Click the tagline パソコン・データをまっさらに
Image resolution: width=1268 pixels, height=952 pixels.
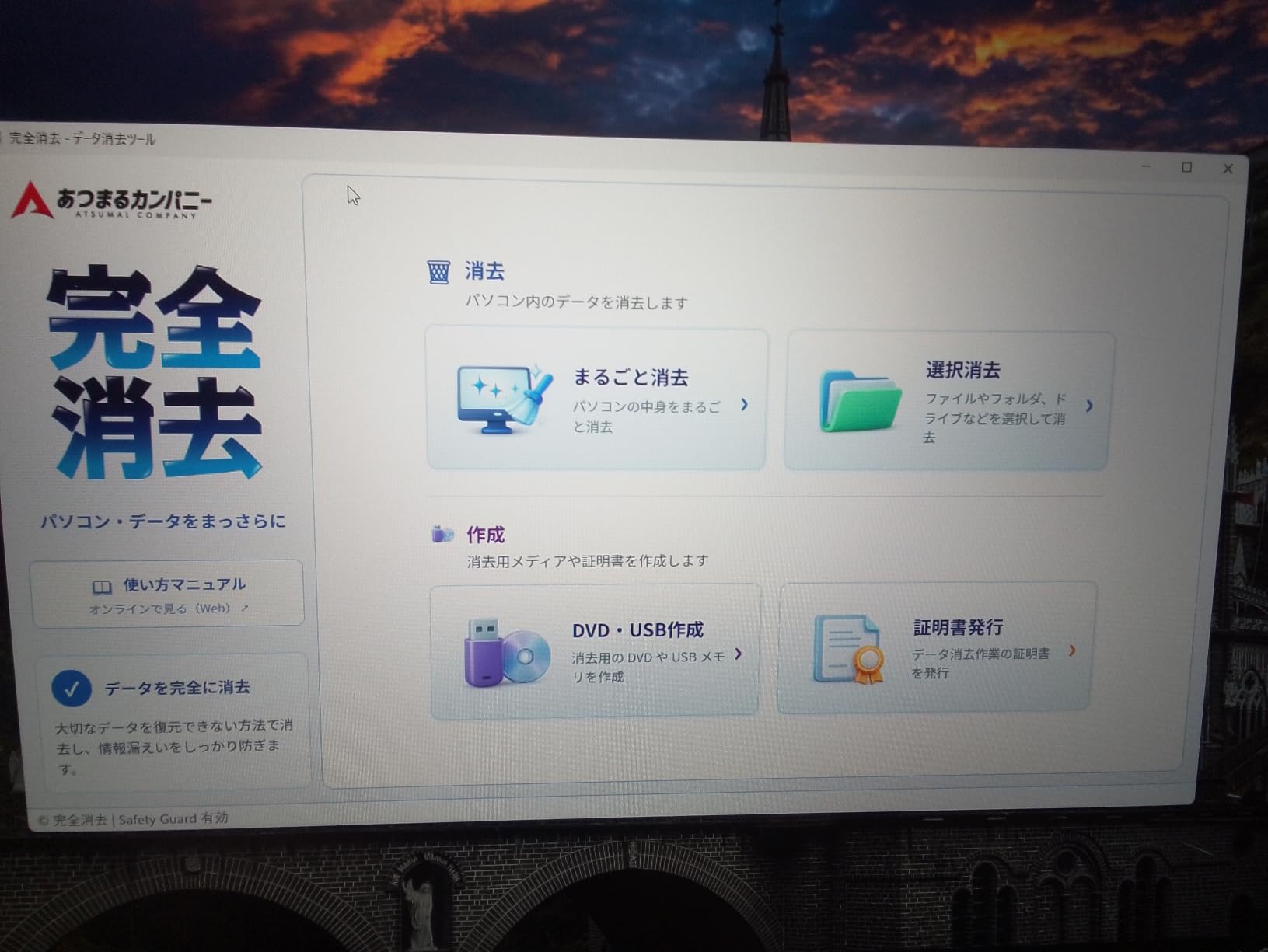(163, 521)
